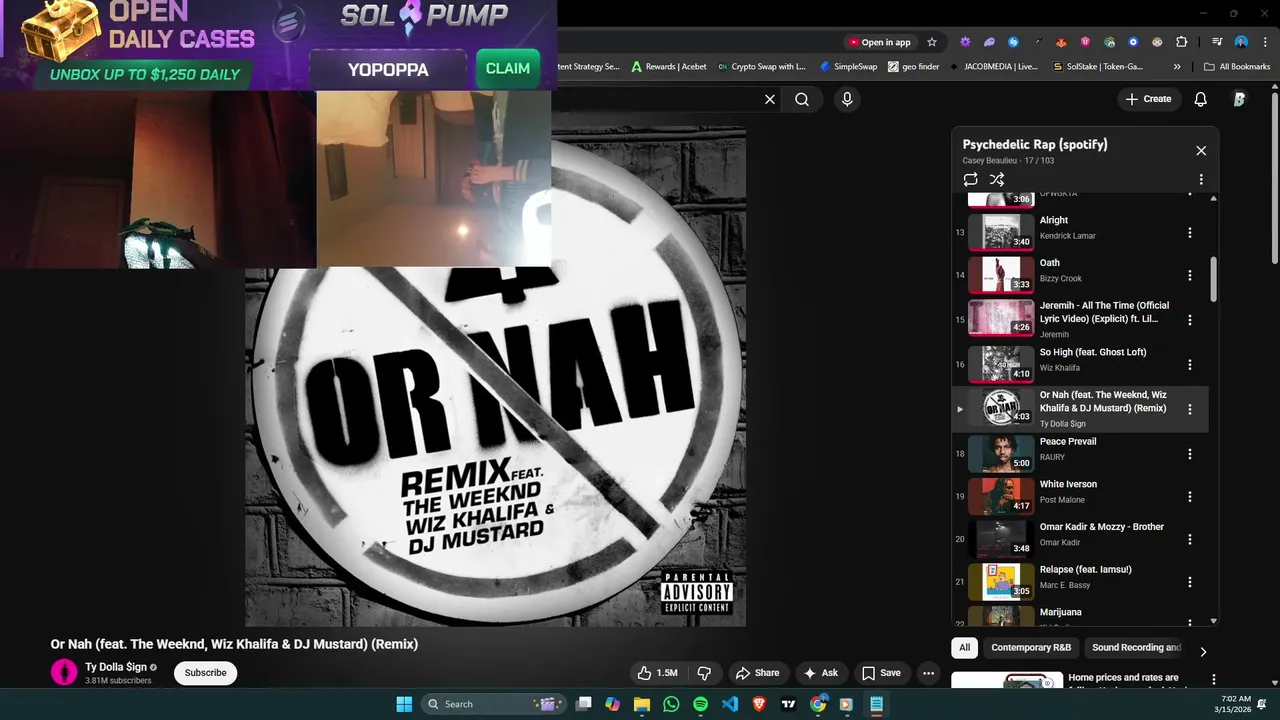Click Open in app in the address bar
Image resolution: width=1280 pixels, height=720 pixels.
880,42
